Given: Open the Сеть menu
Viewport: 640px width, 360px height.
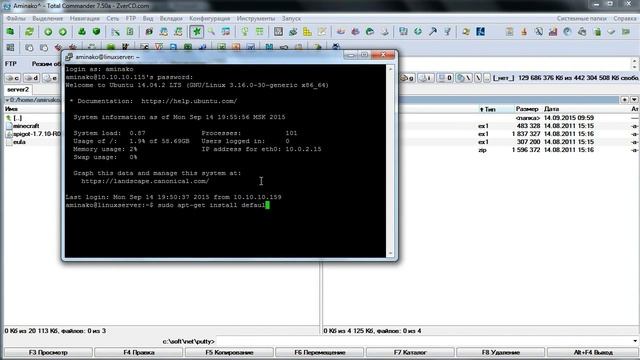Looking at the screenshot, I should (113, 18).
